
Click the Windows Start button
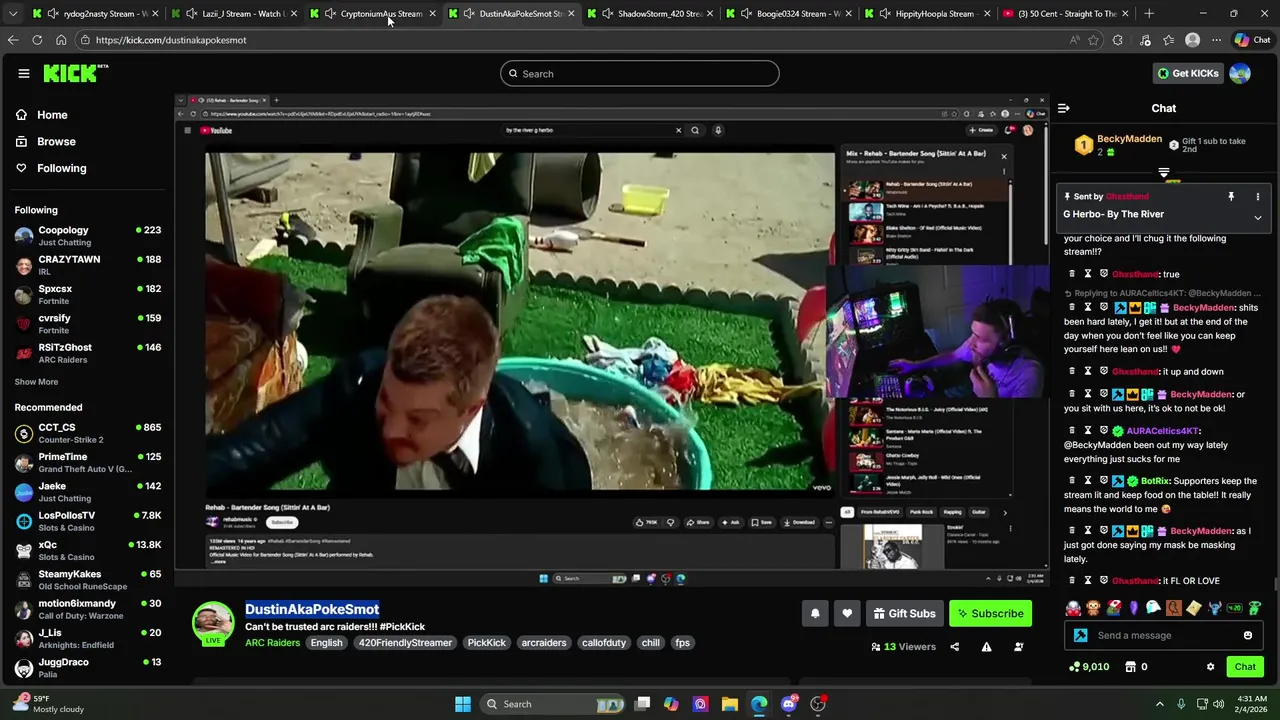tap(463, 704)
